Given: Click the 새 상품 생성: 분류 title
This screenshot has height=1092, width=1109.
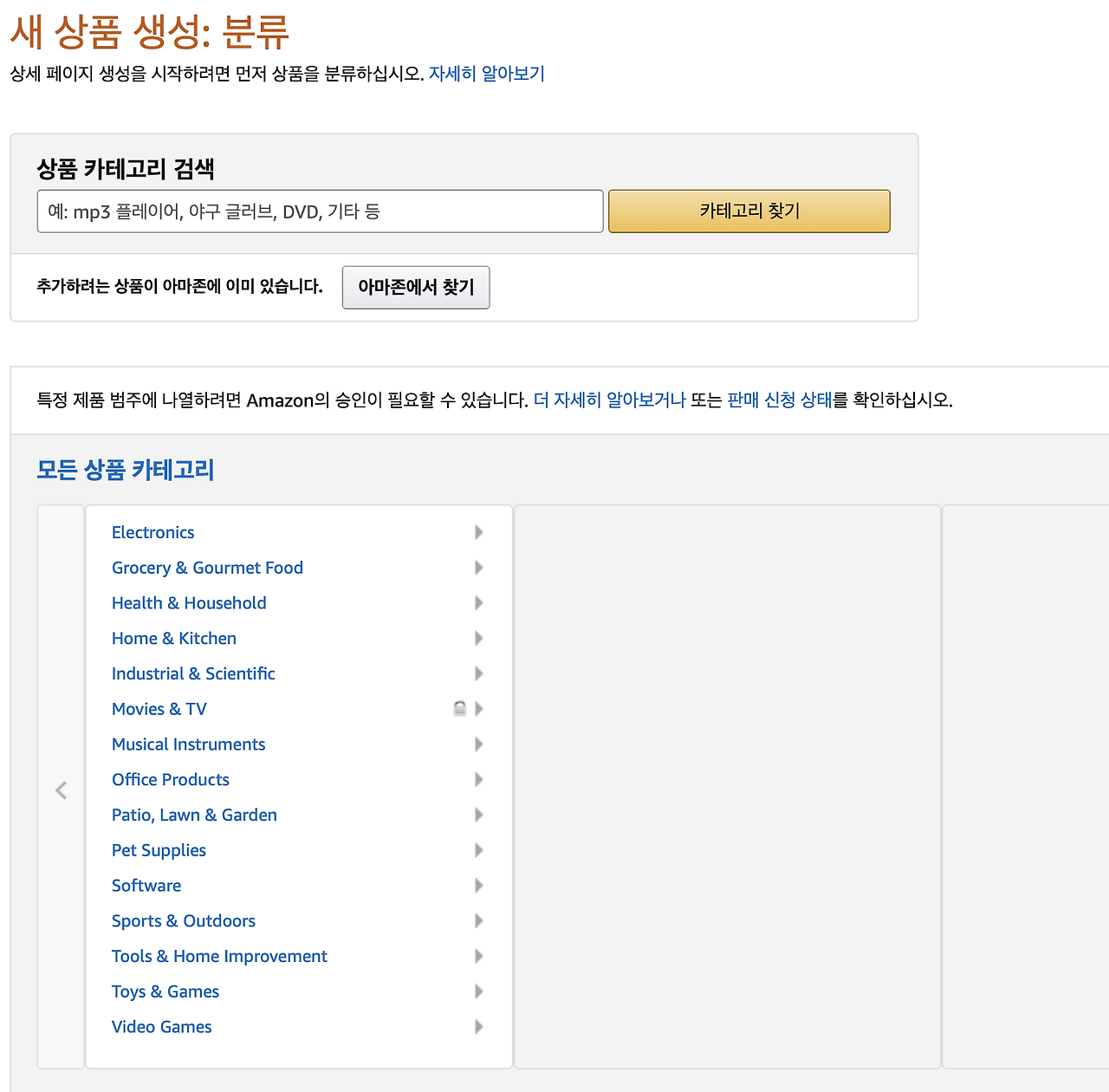Looking at the screenshot, I should (150, 32).
